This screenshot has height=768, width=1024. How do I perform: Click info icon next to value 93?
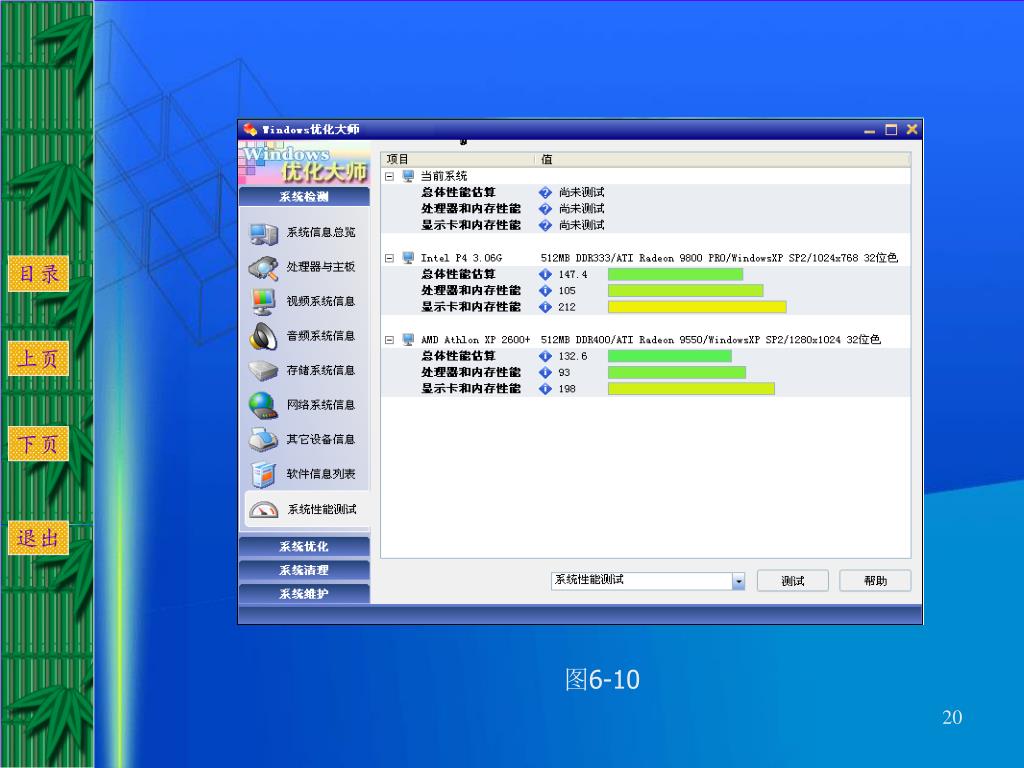pyautogui.click(x=545, y=372)
